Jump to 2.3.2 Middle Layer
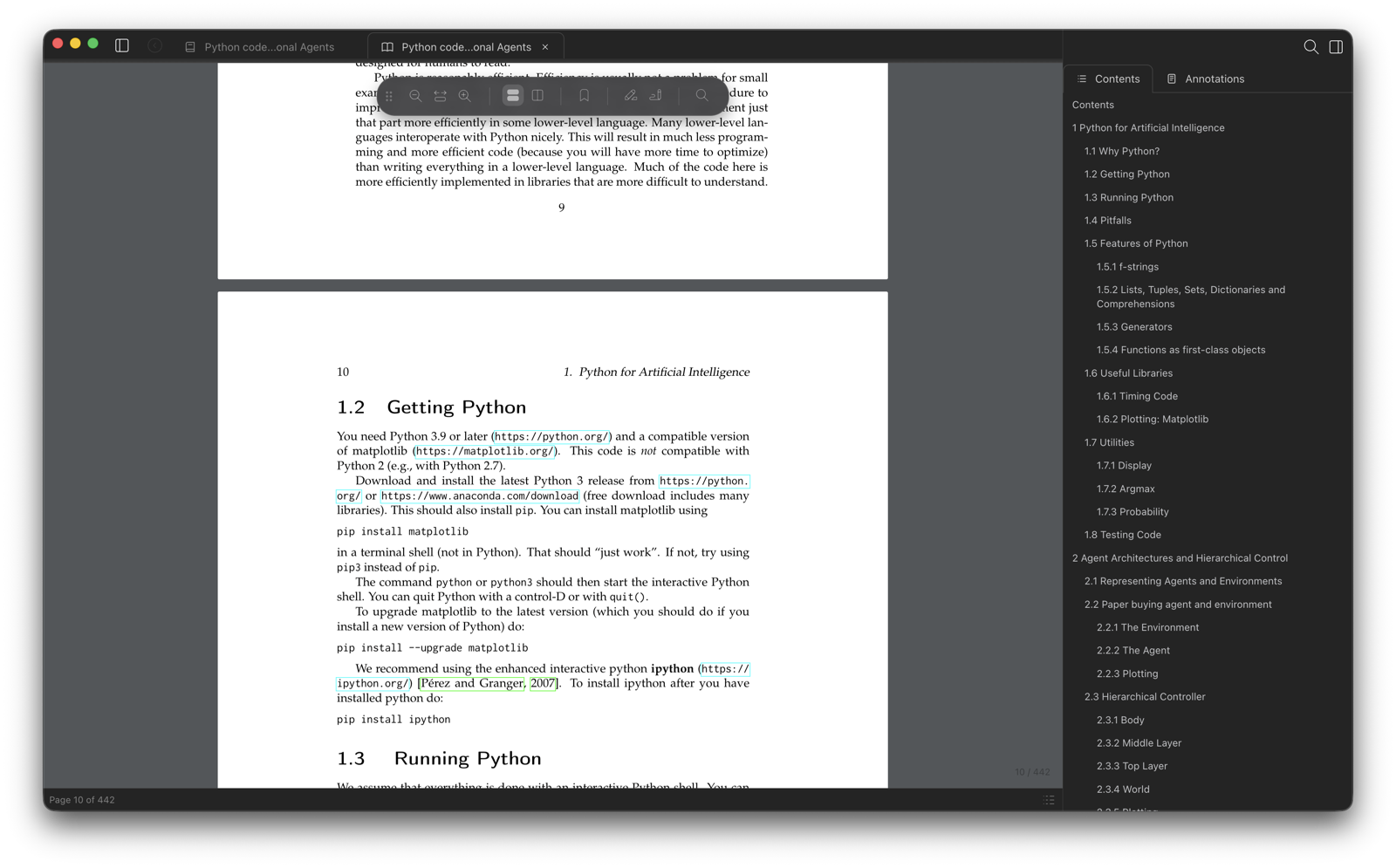Screen dimensions: 1396x868 (1139, 743)
